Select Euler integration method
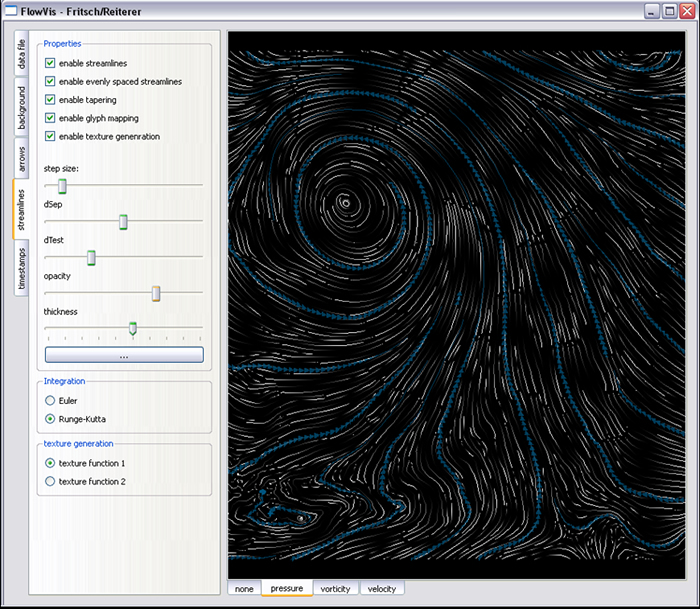700x609 pixels. (x=50, y=401)
